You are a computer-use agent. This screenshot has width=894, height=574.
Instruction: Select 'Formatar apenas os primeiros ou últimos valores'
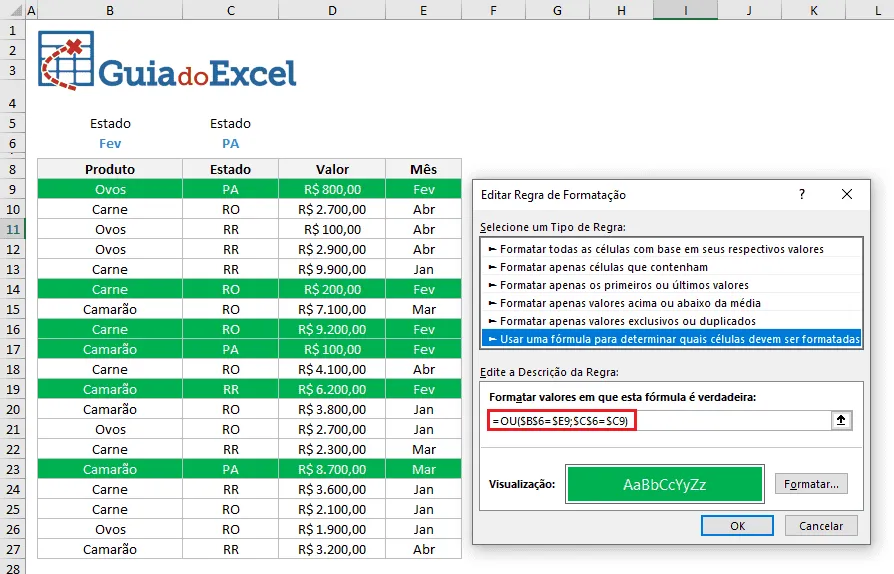671,285
